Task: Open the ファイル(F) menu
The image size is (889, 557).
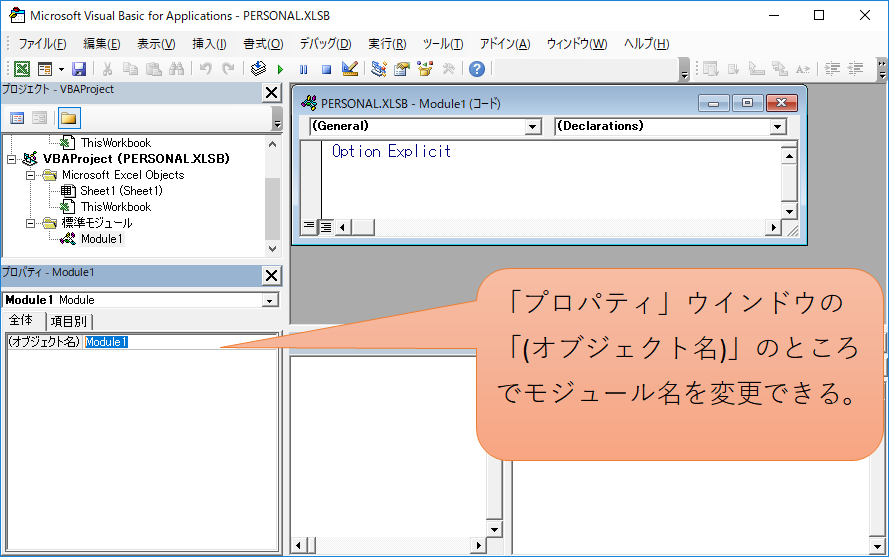Action: (x=42, y=44)
